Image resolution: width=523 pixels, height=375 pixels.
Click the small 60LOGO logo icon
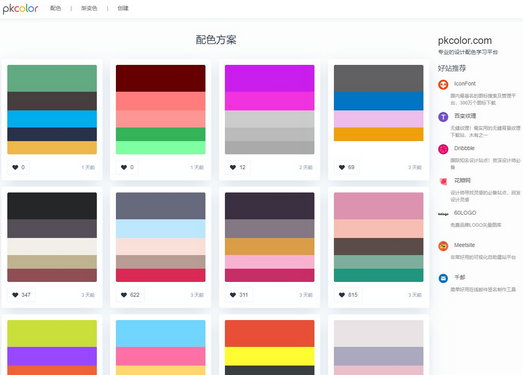point(443,214)
